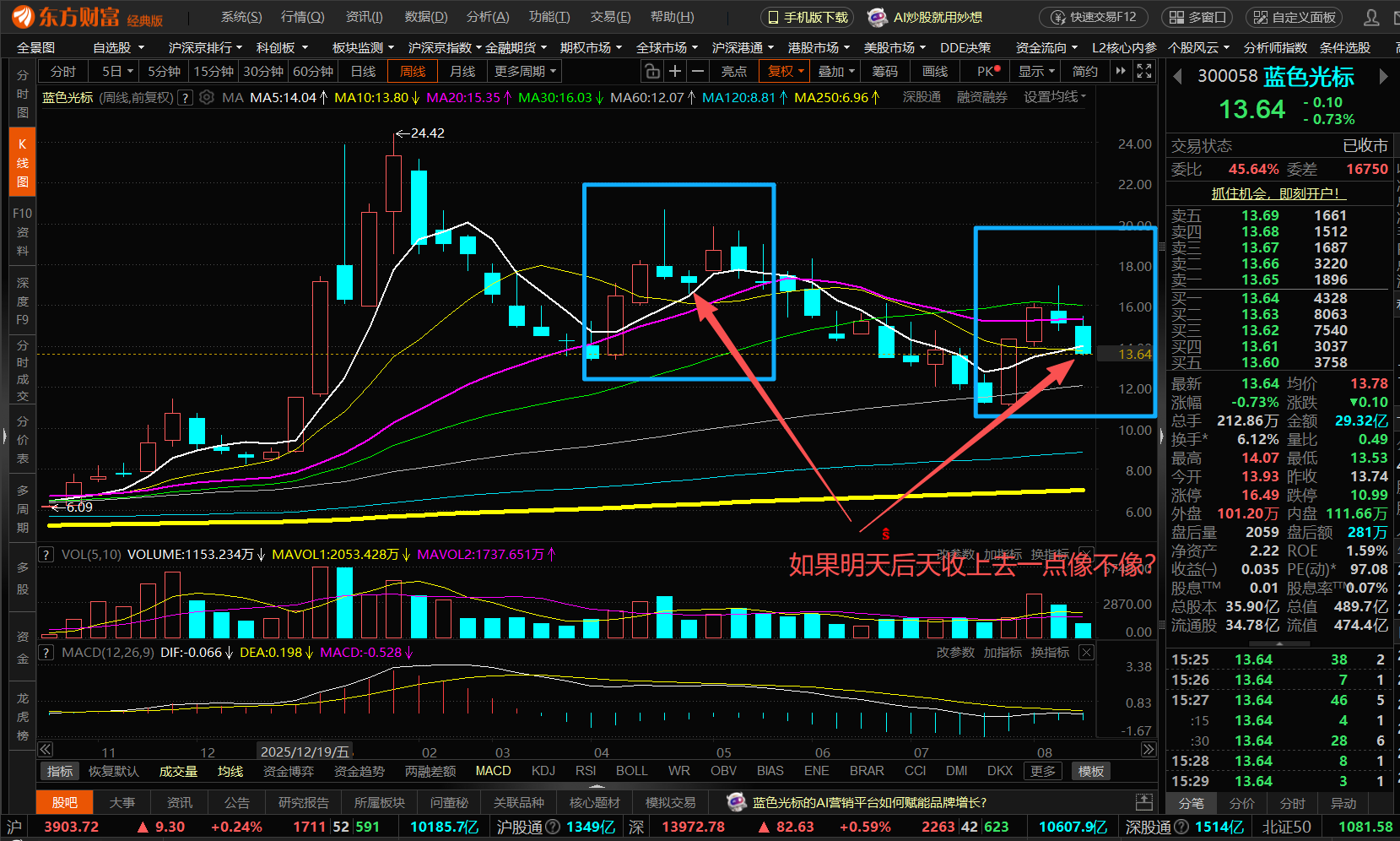Open quick trade F12
The image size is (1400, 841).
(1095, 17)
